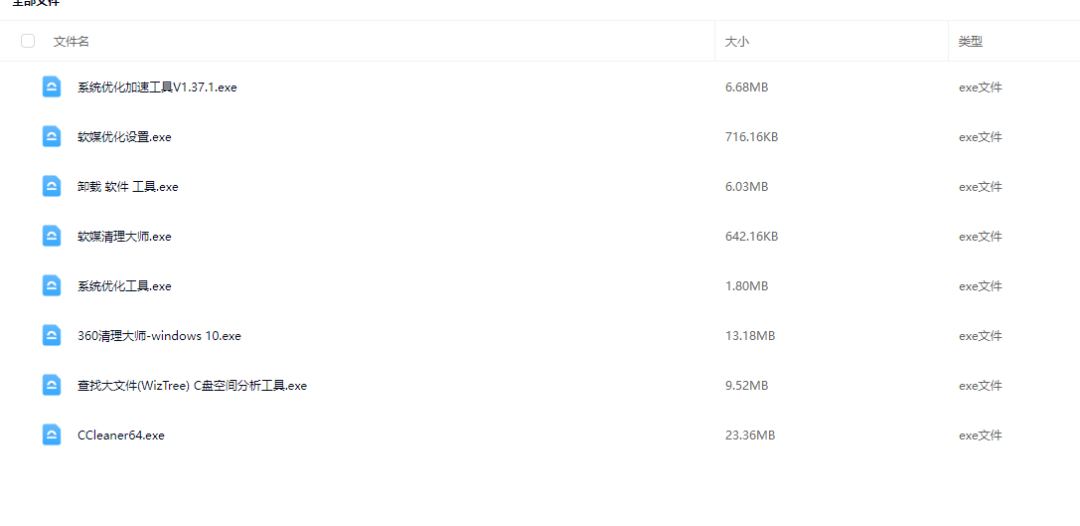
Task: Click the file icon beside 系统优化加速工具V1.37.1.exe
Action: point(52,87)
